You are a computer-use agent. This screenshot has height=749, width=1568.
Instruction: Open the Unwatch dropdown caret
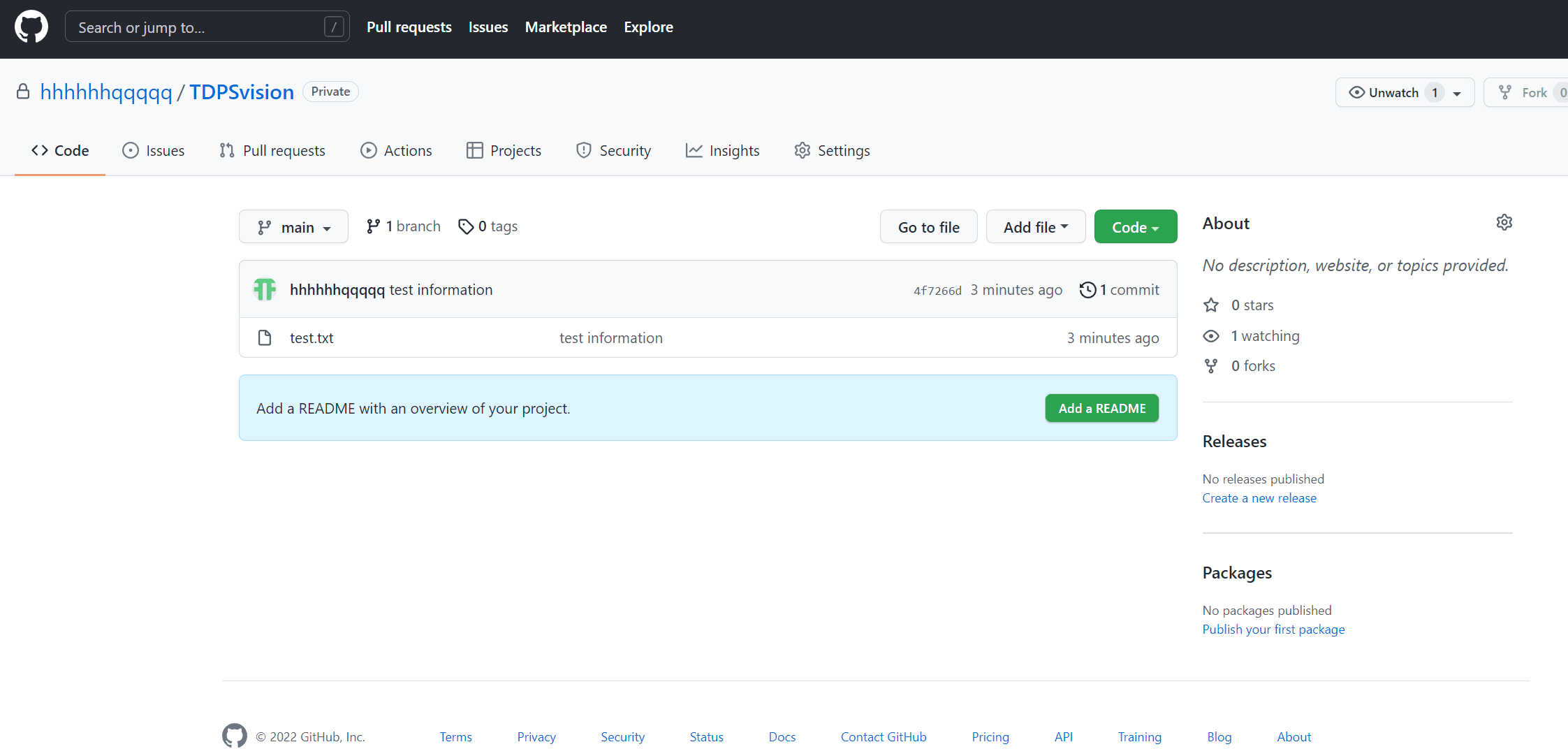[x=1457, y=93]
